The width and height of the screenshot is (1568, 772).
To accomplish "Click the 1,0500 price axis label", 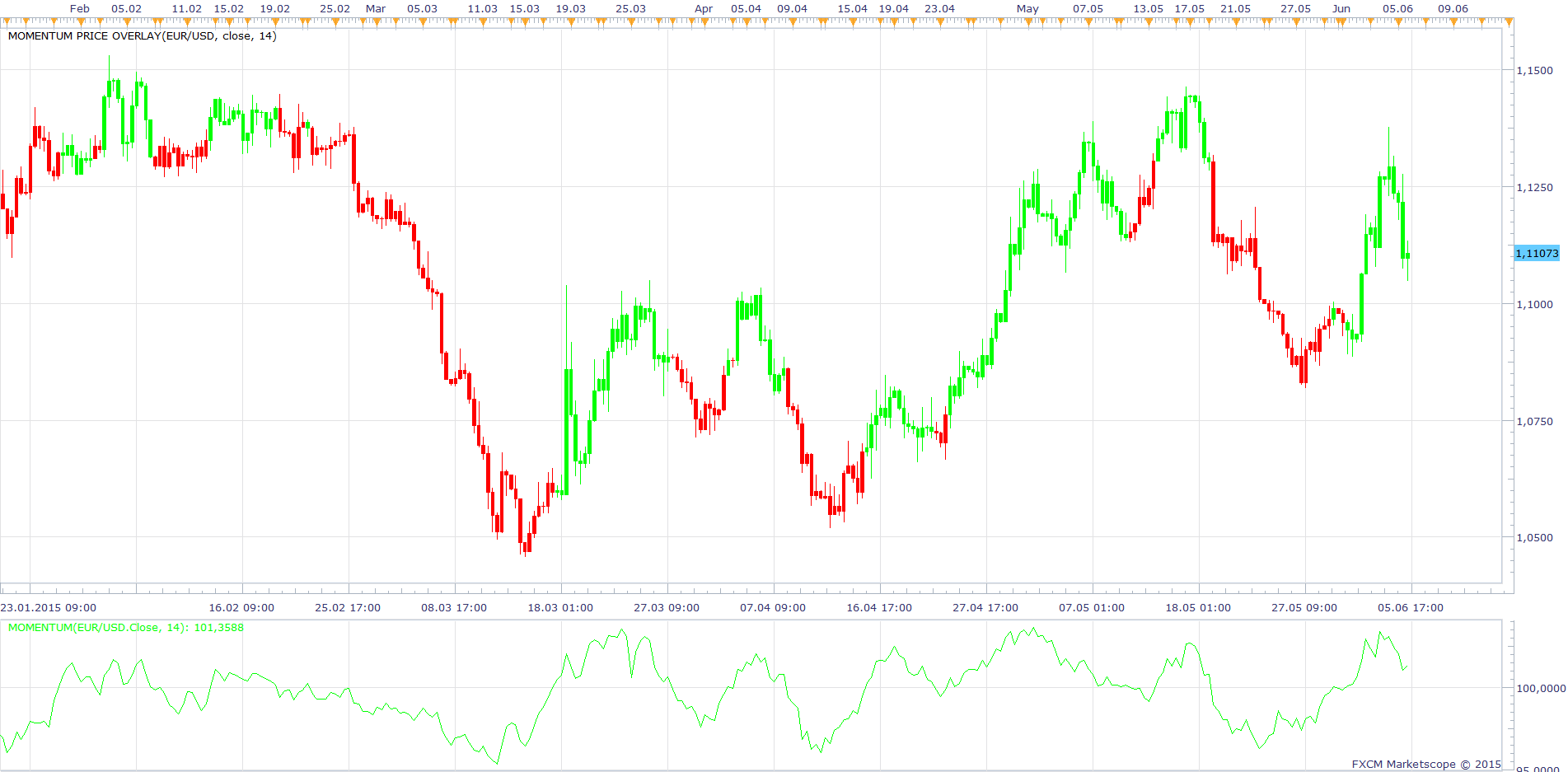I will 1535,538.
